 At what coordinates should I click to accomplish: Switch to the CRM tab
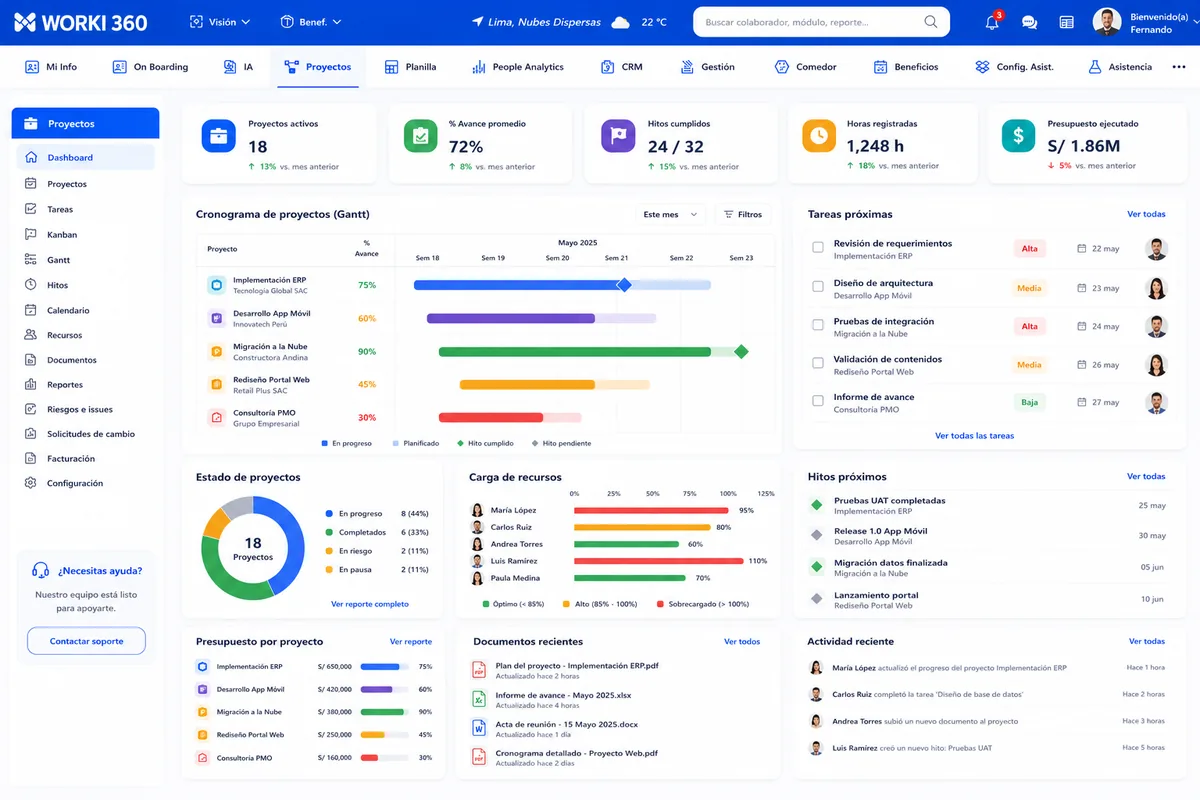pos(621,67)
